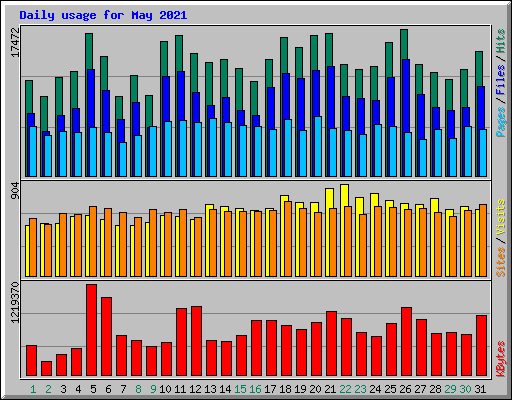Image resolution: width=512 pixels, height=400 pixels.
Task: Click day label 28 on the x-axis
Action: (x=435, y=389)
